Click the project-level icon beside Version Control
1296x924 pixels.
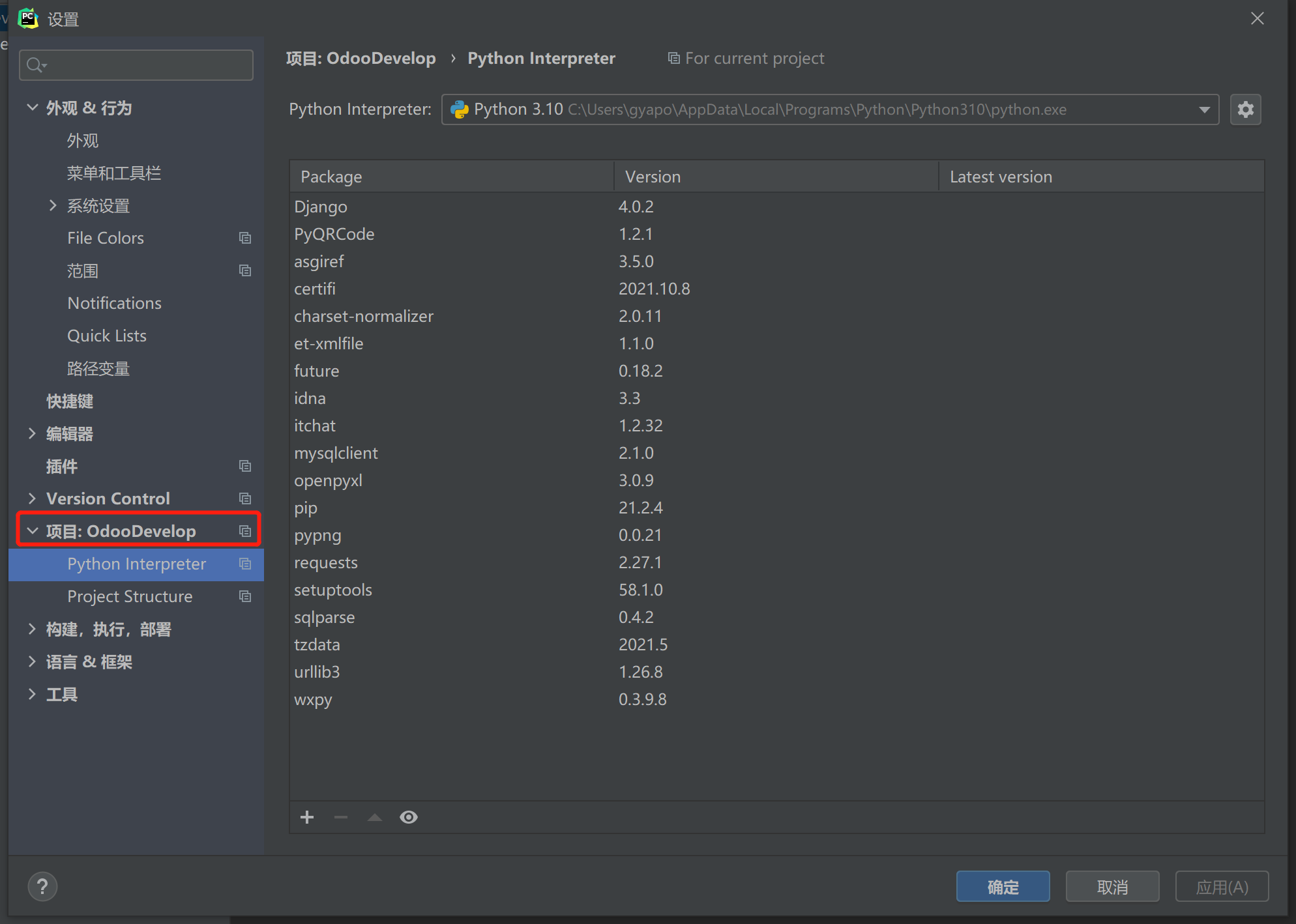tap(245, 498)
